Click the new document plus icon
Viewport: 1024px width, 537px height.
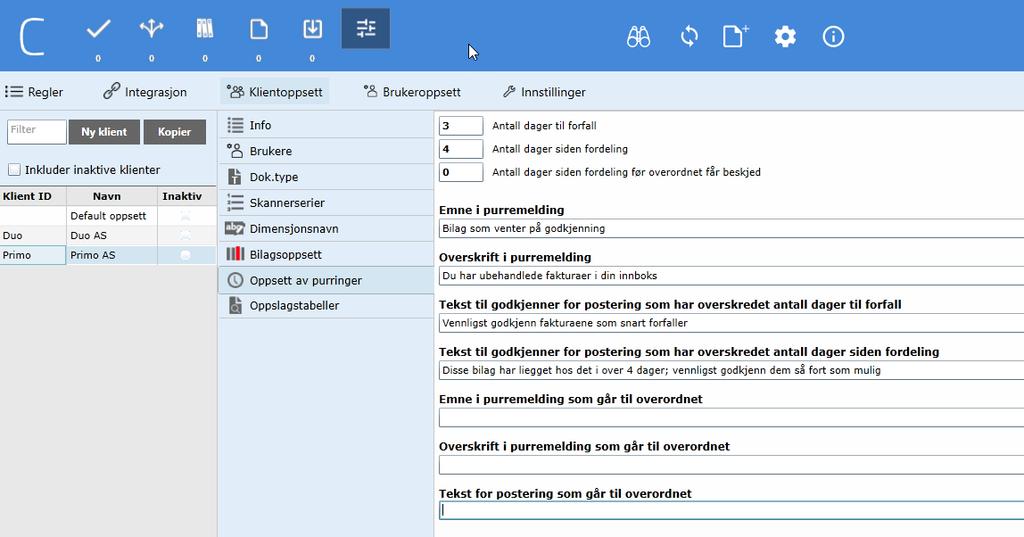coord(735,37)
